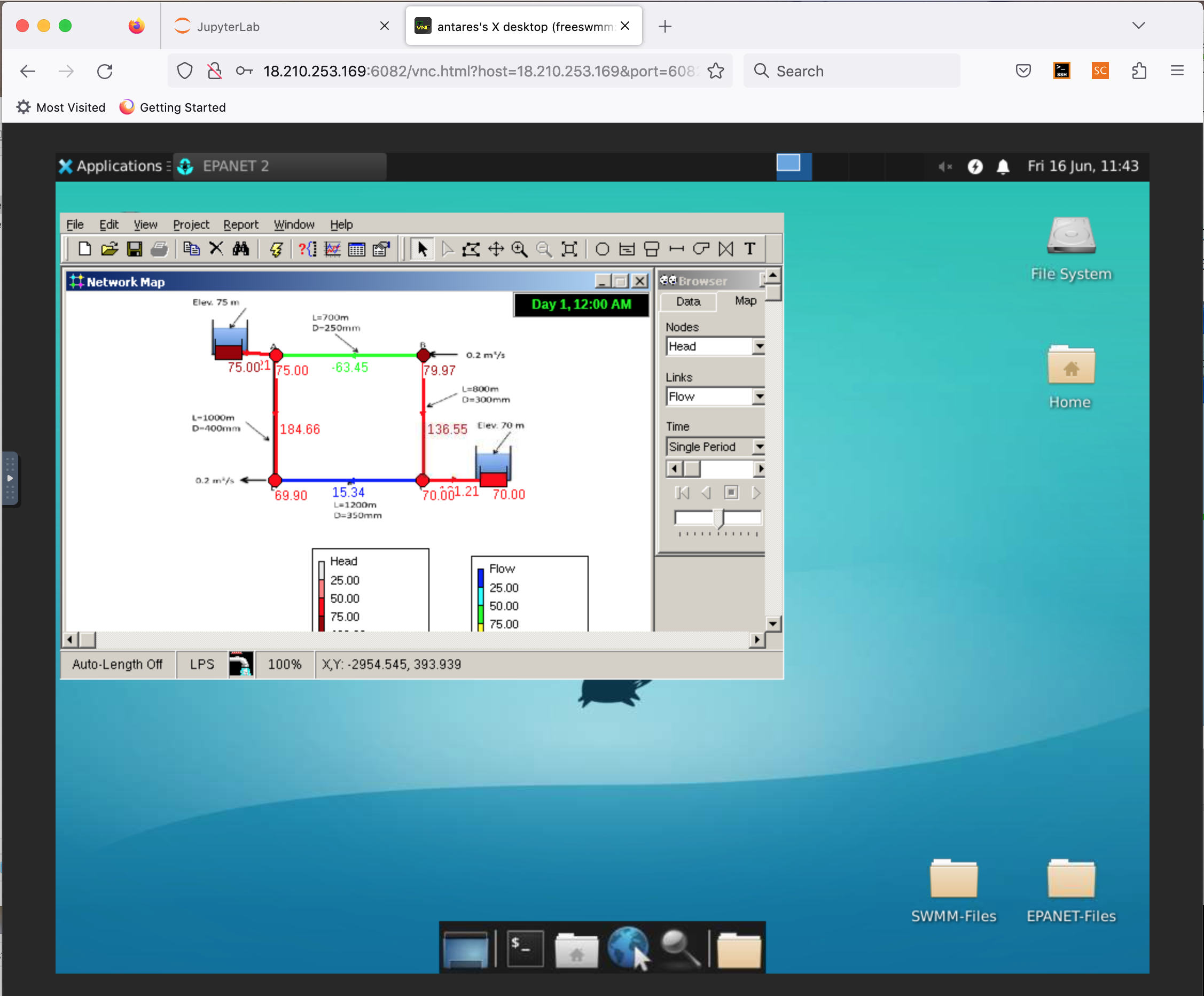Click the animate backward button
The height and width of the screenshot is (996, 1204).
point(706,493)
